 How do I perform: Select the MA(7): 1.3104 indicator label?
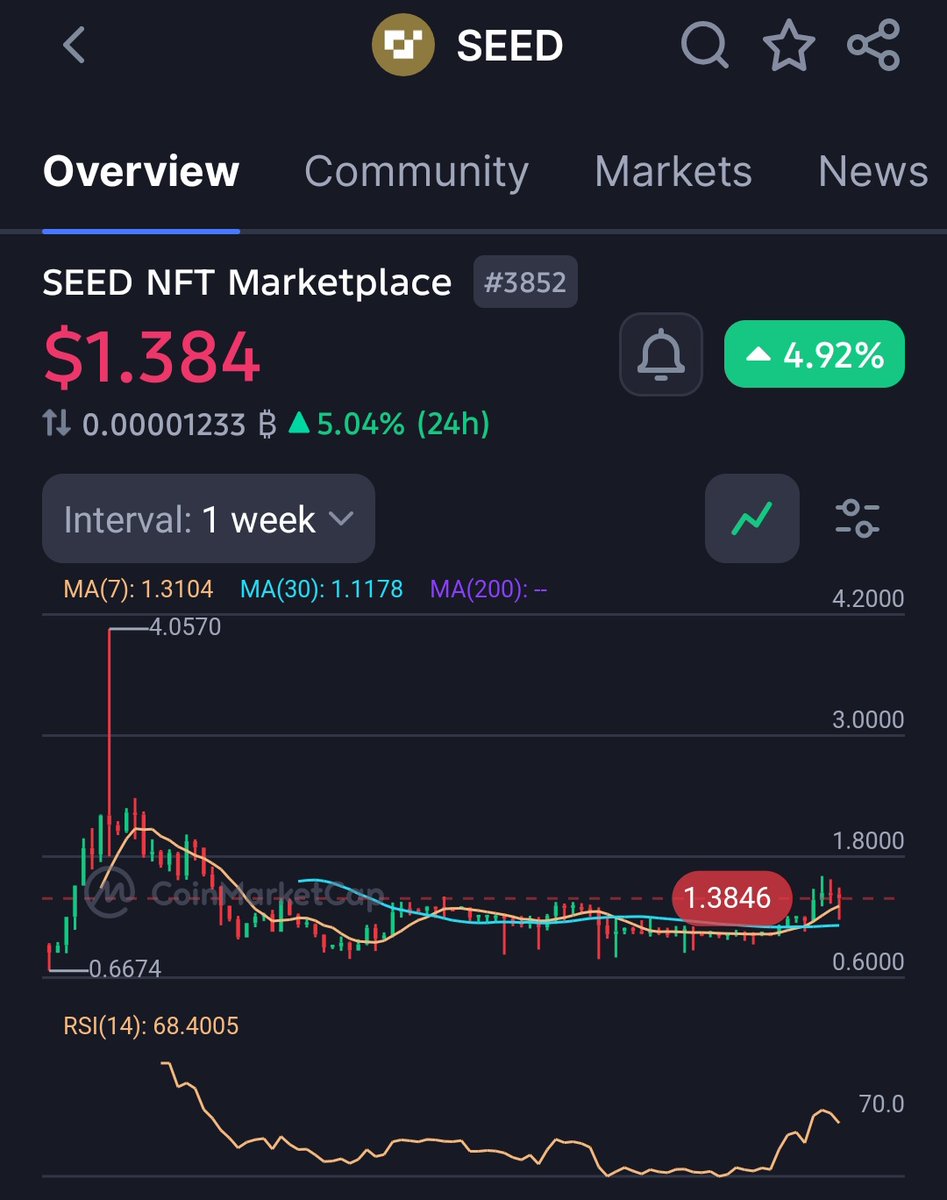[x=138, y=589]
